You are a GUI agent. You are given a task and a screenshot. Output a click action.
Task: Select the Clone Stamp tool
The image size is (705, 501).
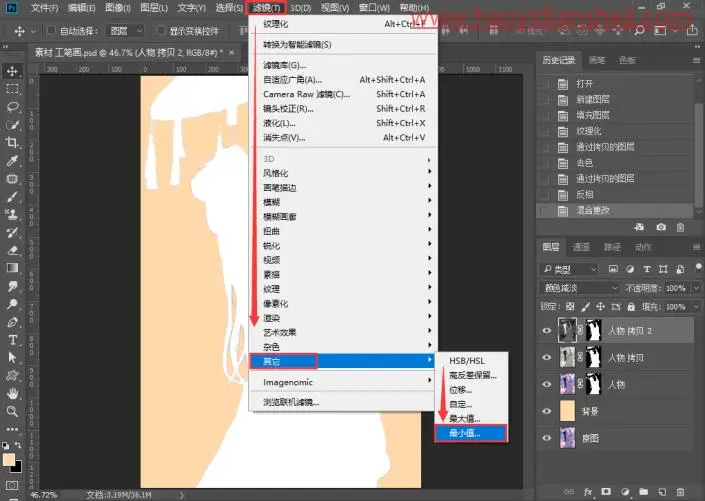(12, 215)
